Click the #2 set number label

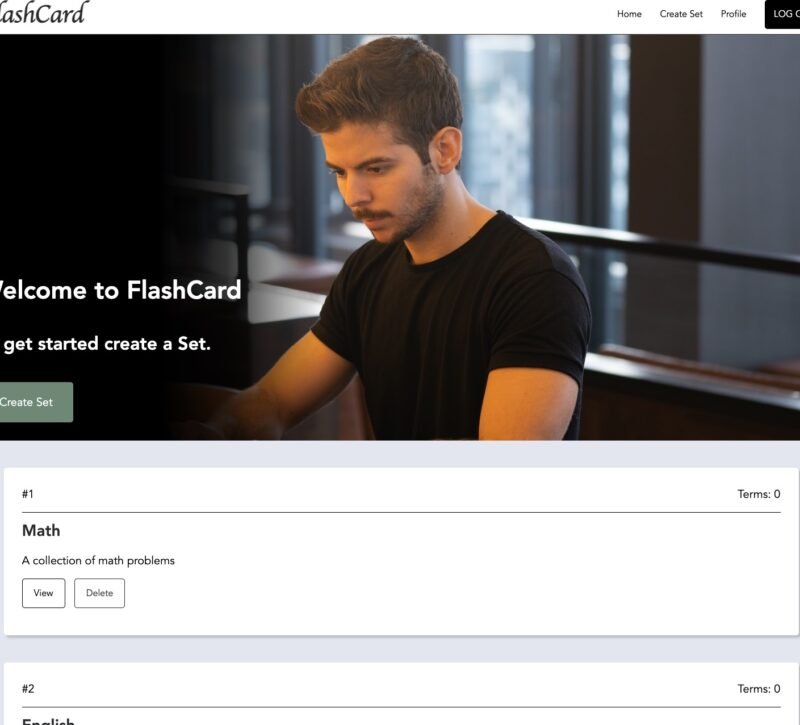pyautogui.click(x=28, y=689)
